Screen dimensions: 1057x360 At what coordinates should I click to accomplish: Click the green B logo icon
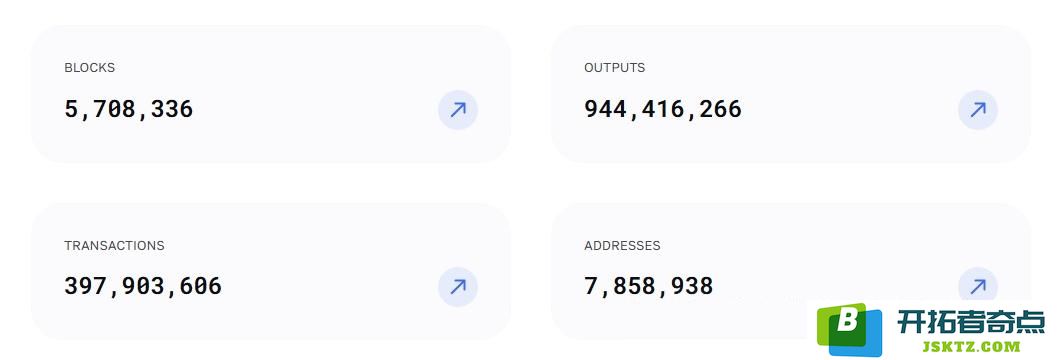click(839, 324)
